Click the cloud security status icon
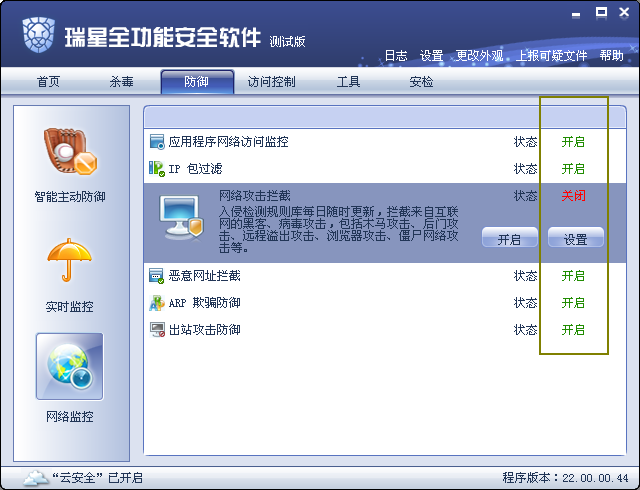The width and height of the screenshot is (640, 490). pyautogui.click(x=36, y=477)
